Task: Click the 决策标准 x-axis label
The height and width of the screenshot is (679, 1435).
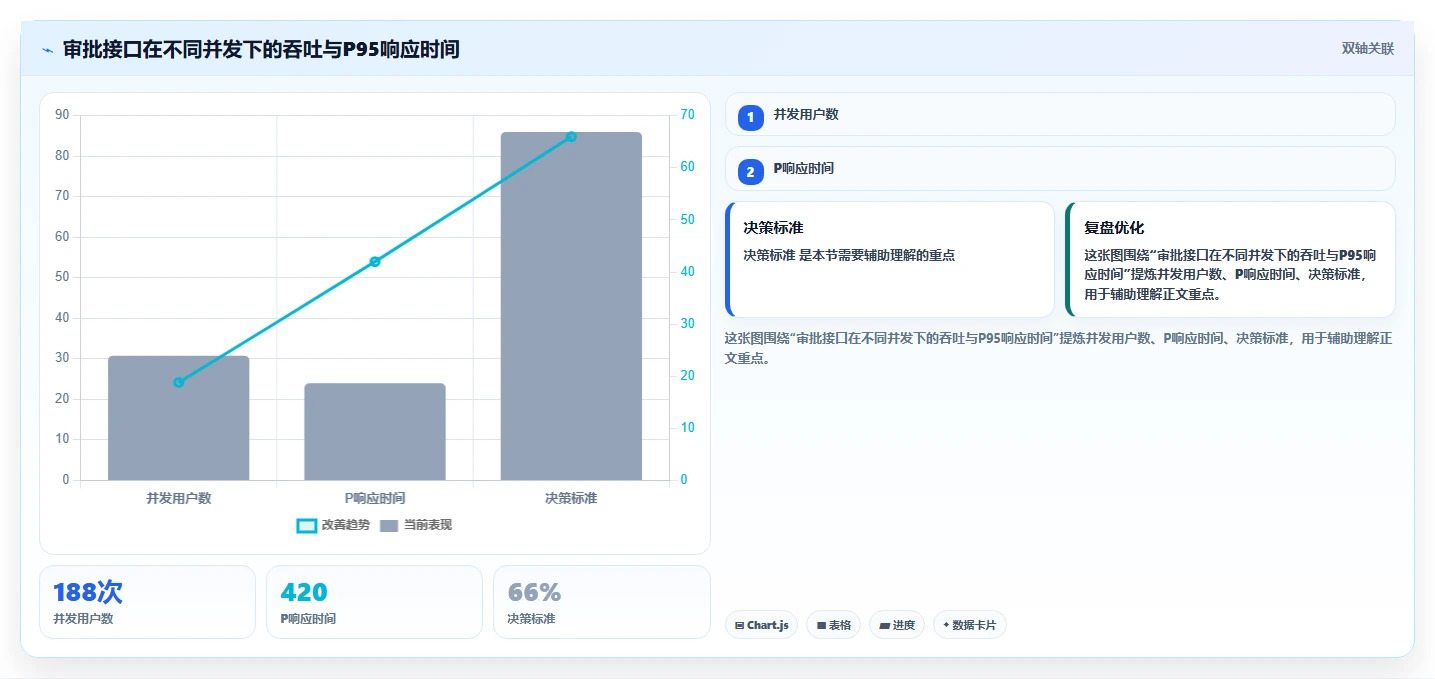Action: [571, 498]
